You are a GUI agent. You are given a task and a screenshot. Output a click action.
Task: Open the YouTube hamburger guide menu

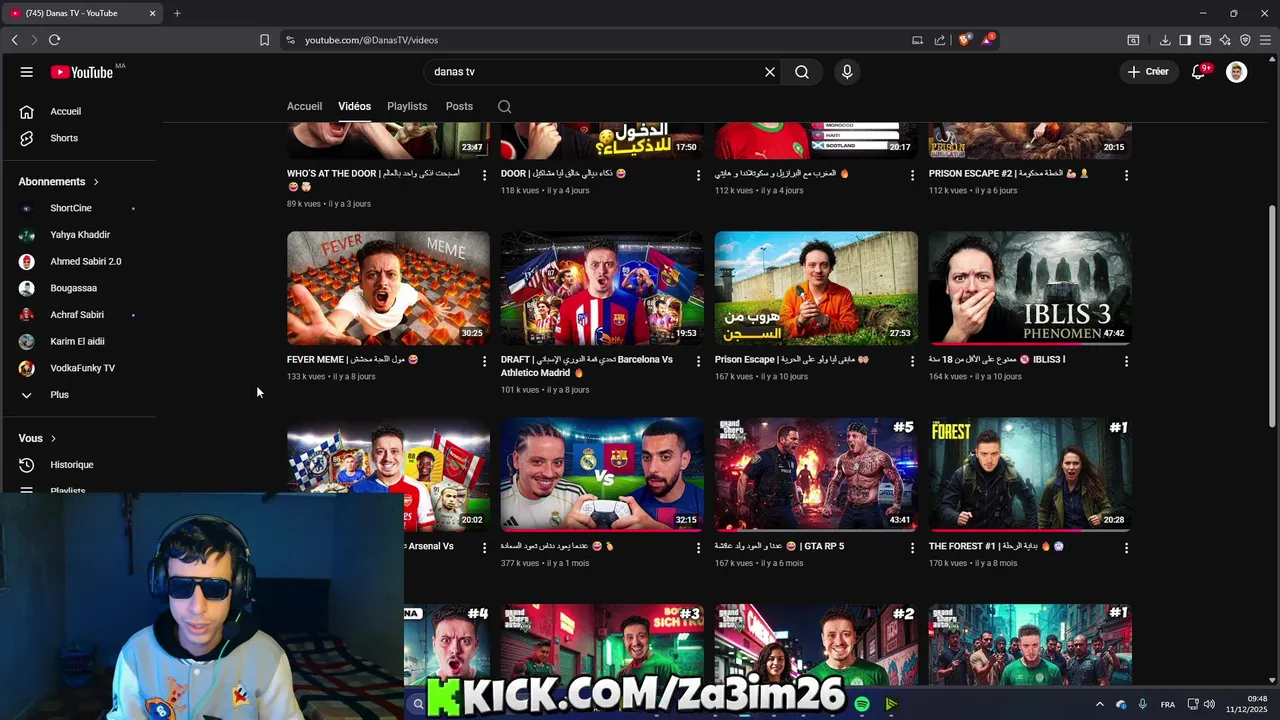click(x=27, y=72)
